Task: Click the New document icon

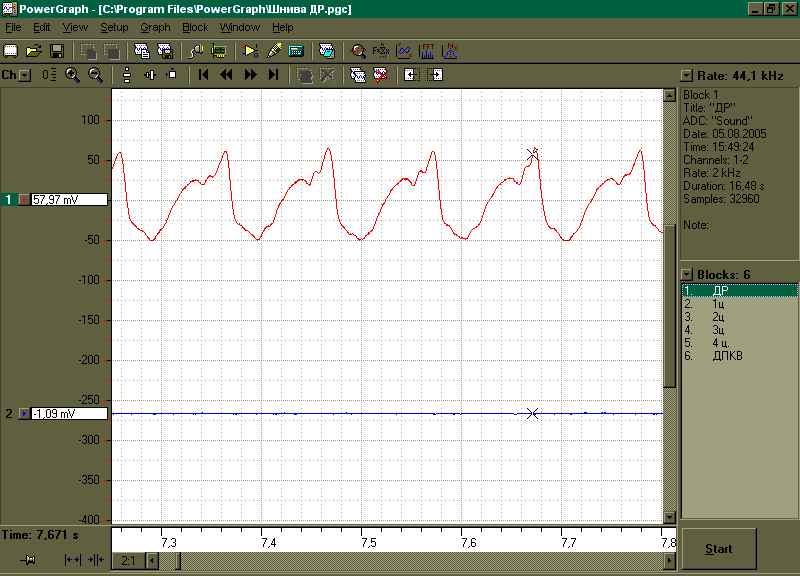Action: tap(10, 51)
